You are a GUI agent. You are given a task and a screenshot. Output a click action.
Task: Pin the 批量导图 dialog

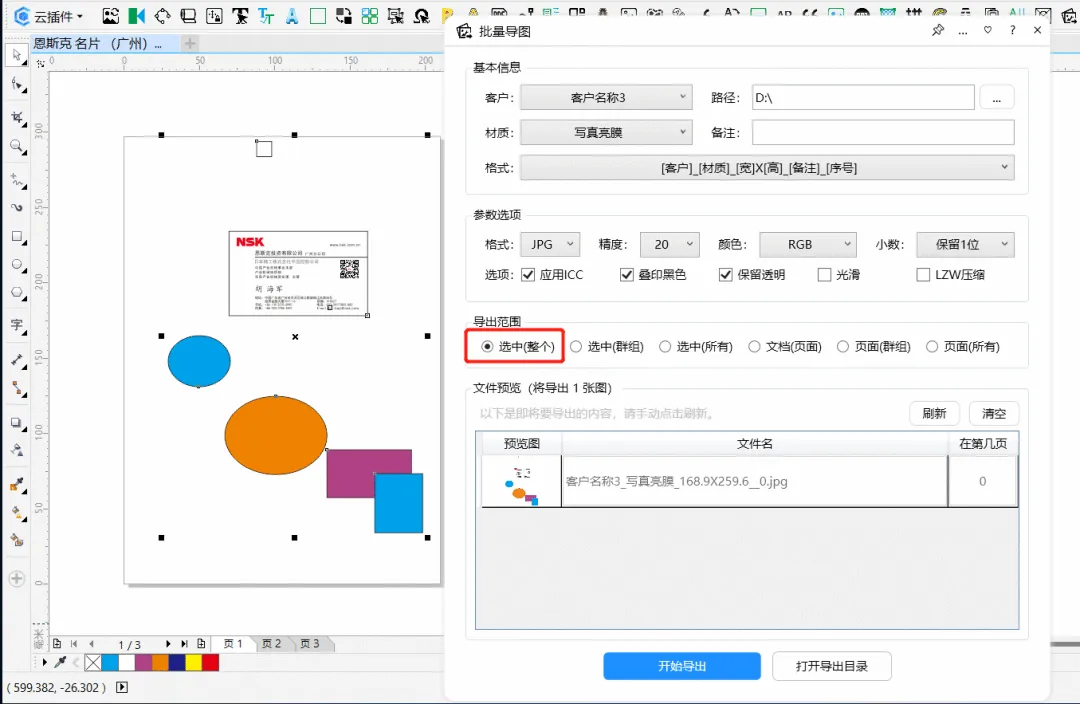(x=937, y=30)
